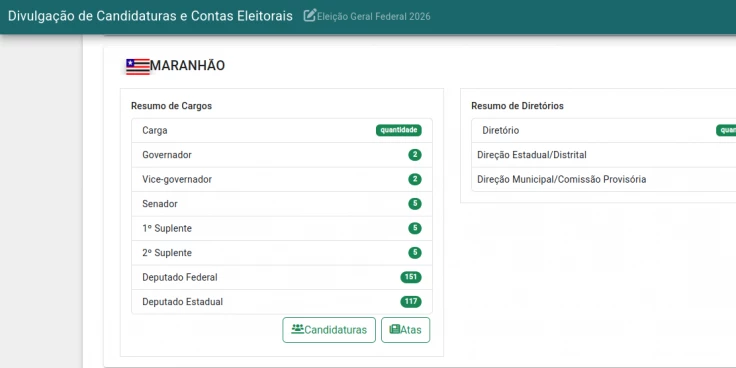
Task: Select the Governador row
Action: point(282,155)
